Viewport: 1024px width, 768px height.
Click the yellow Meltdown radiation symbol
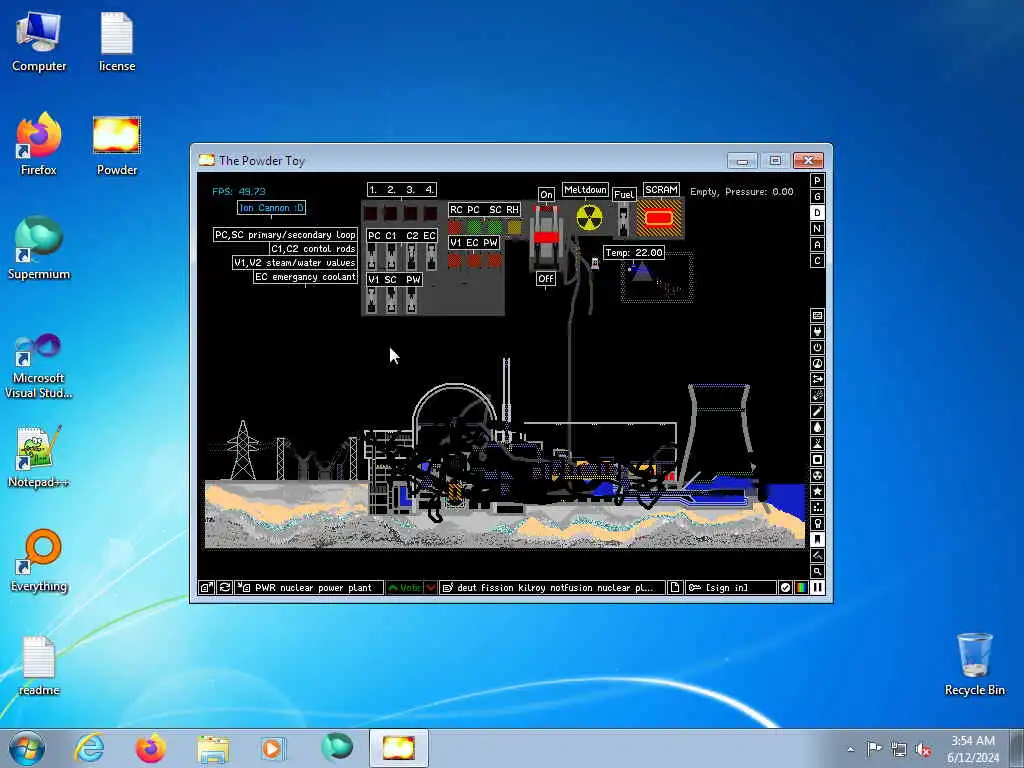pos(589,219)
